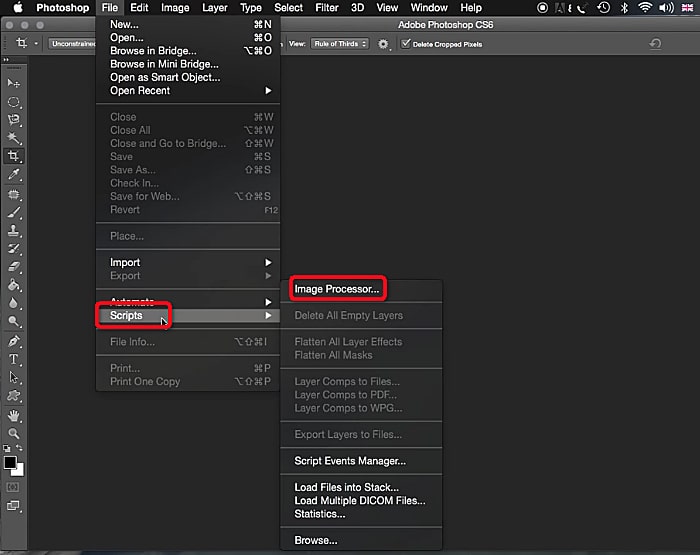The width and height of the screenshot is (700, 555).
Task: Select the Healing Brush tool
Action: [x=13, y=194]
